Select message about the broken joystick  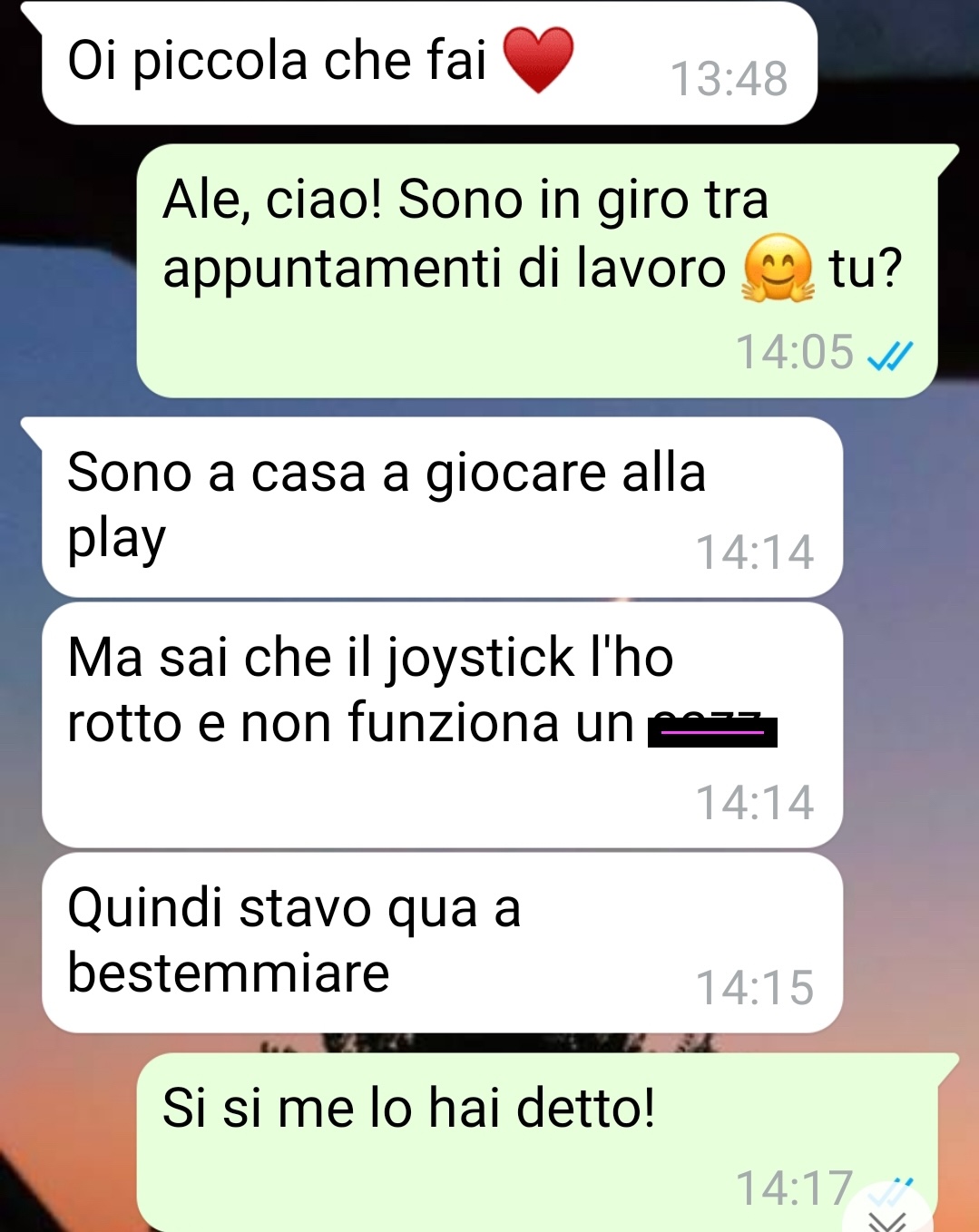tap(442, 726)
